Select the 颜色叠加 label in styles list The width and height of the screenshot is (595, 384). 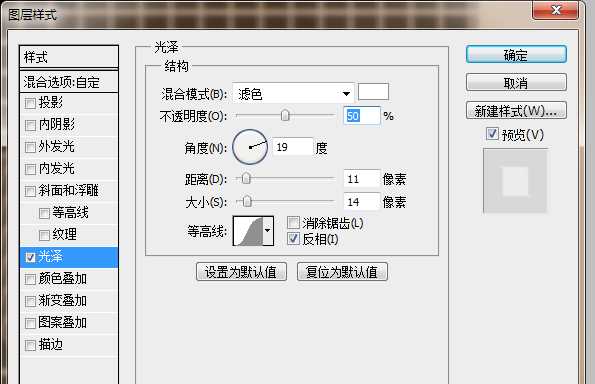point(63,279)
